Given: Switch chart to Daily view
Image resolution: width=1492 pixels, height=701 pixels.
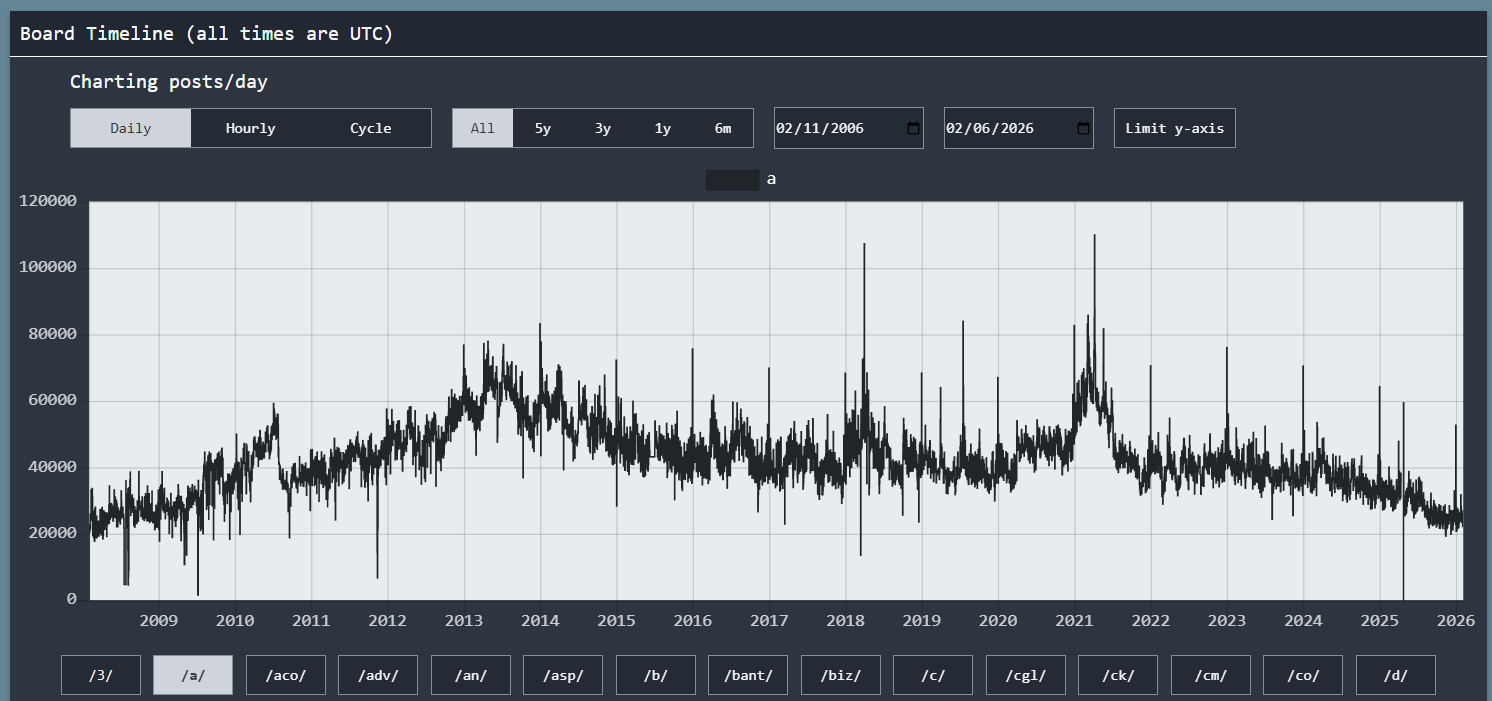Looking at the screenshot, I should coord(131,128).
